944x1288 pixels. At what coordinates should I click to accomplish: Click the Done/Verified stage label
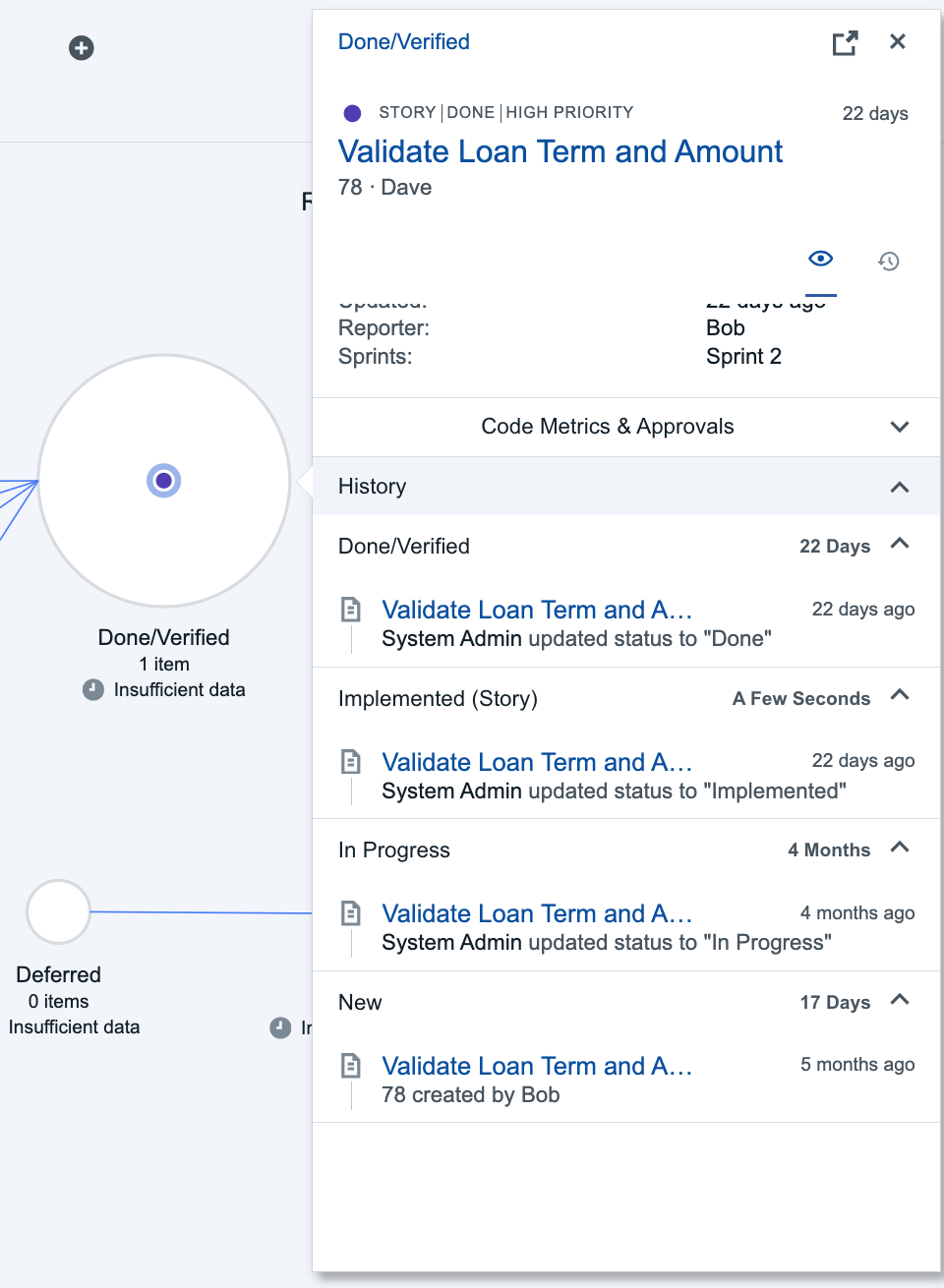click(x=164, y=637)
